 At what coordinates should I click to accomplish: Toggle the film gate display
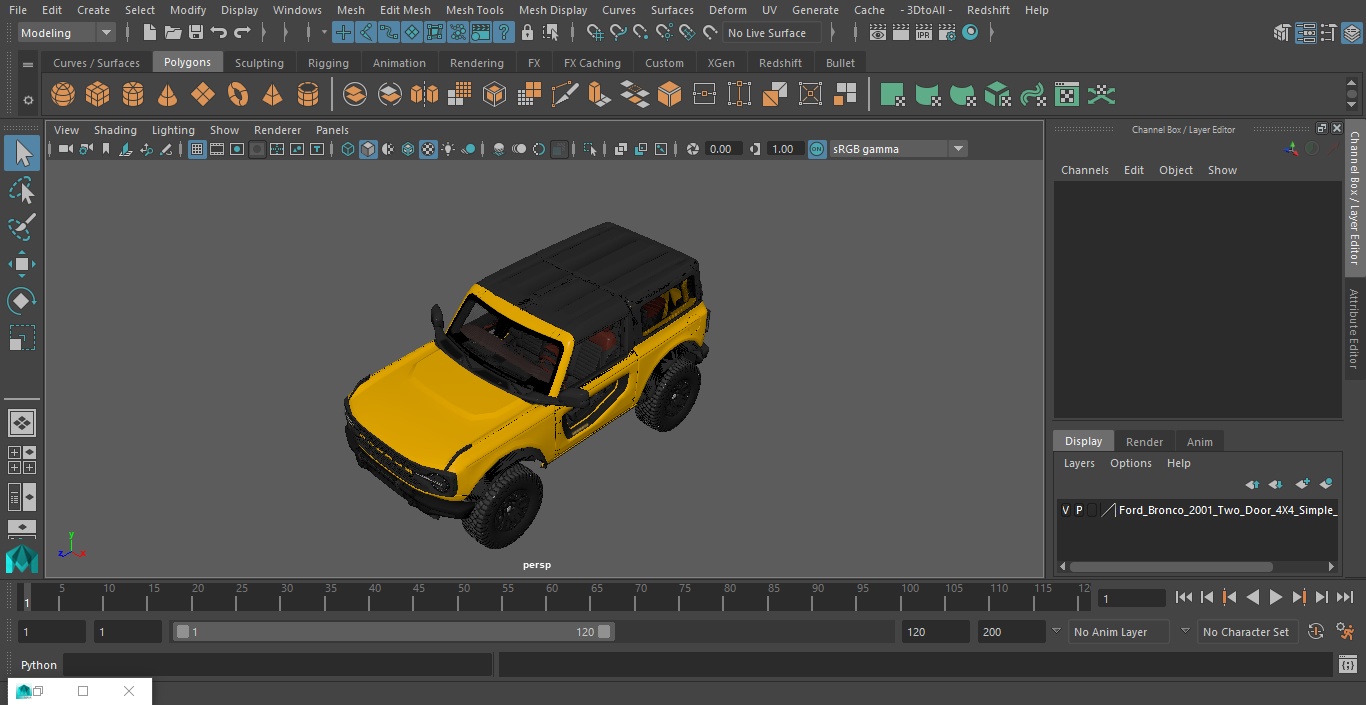(217, 149)
